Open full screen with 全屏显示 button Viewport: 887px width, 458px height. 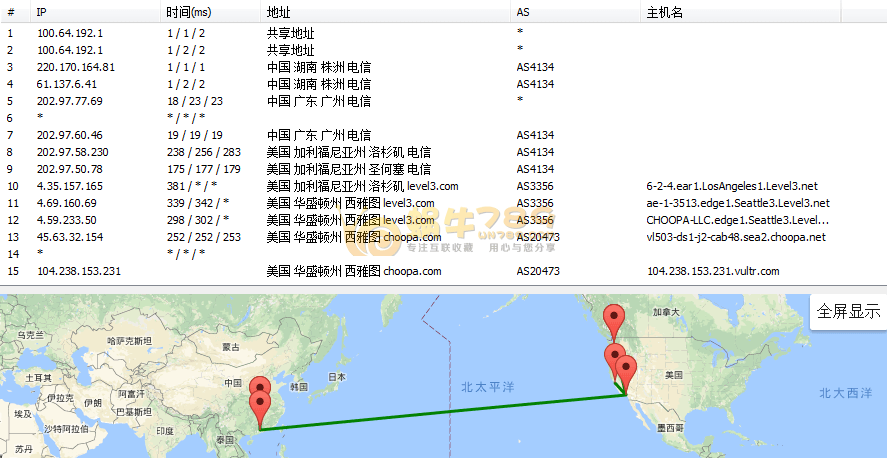[848, 311]
